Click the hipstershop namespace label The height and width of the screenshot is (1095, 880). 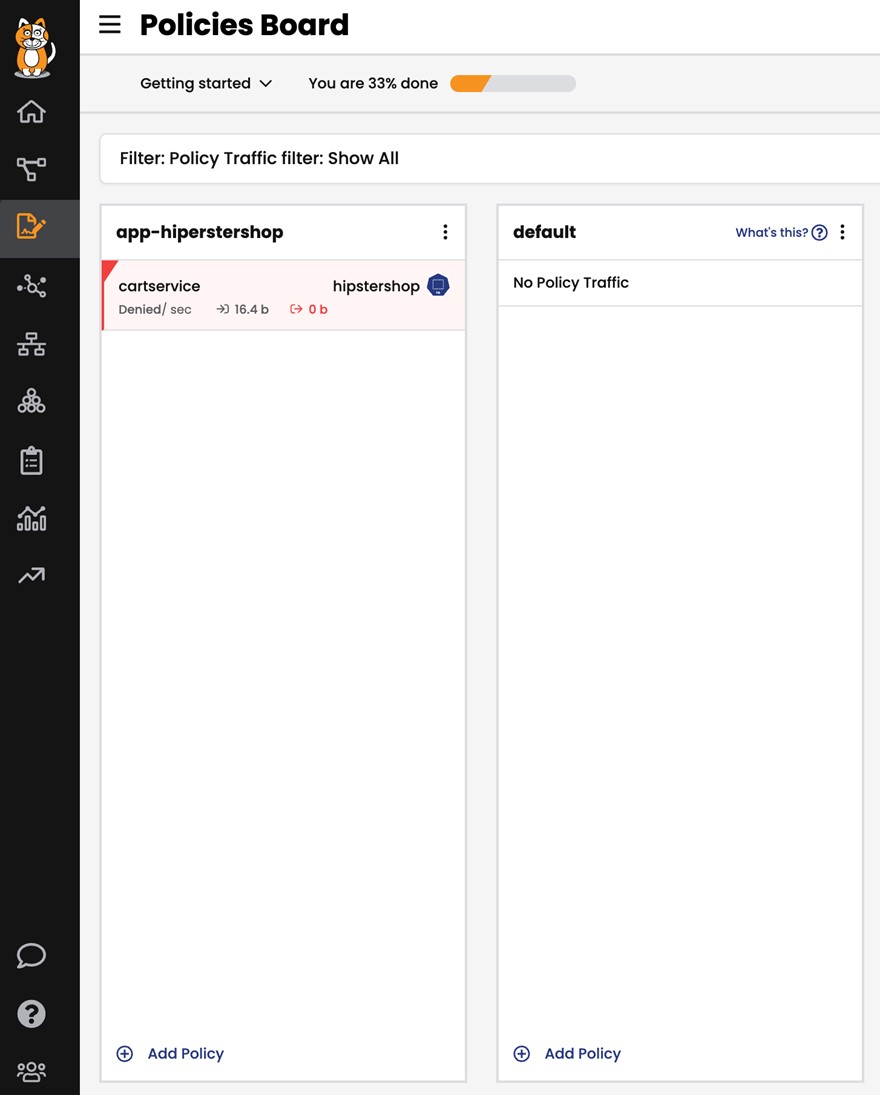(x=376, y=286)
